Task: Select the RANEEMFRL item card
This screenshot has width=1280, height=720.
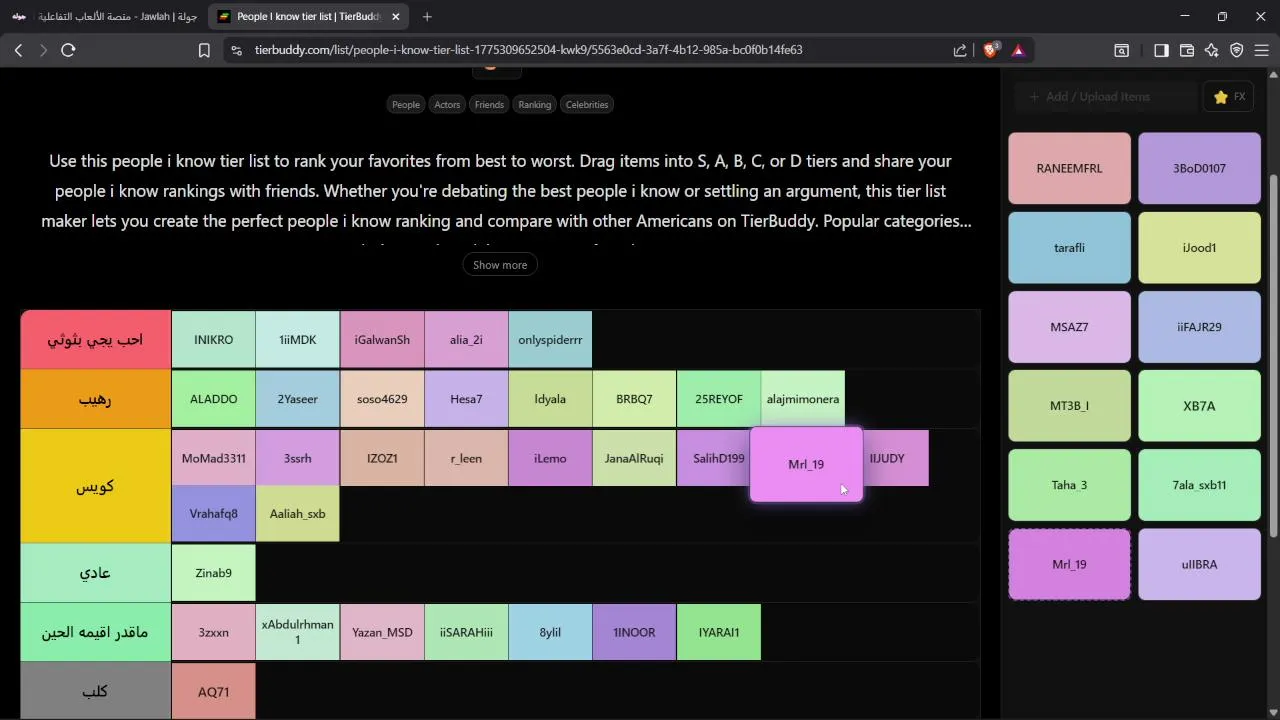Action: (x=1069, y=168)
